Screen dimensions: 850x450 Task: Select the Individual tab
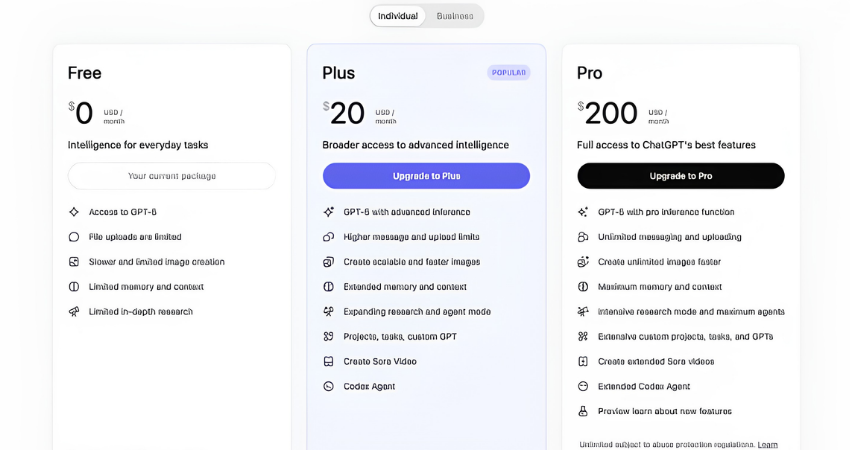point(398,16)
